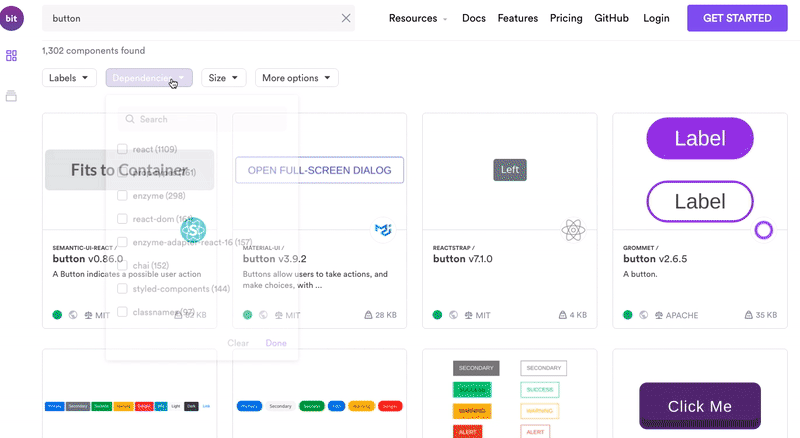Click the Material-UI logo badge
The width and height of the screenshot is (800, 438).
point(383,230)
